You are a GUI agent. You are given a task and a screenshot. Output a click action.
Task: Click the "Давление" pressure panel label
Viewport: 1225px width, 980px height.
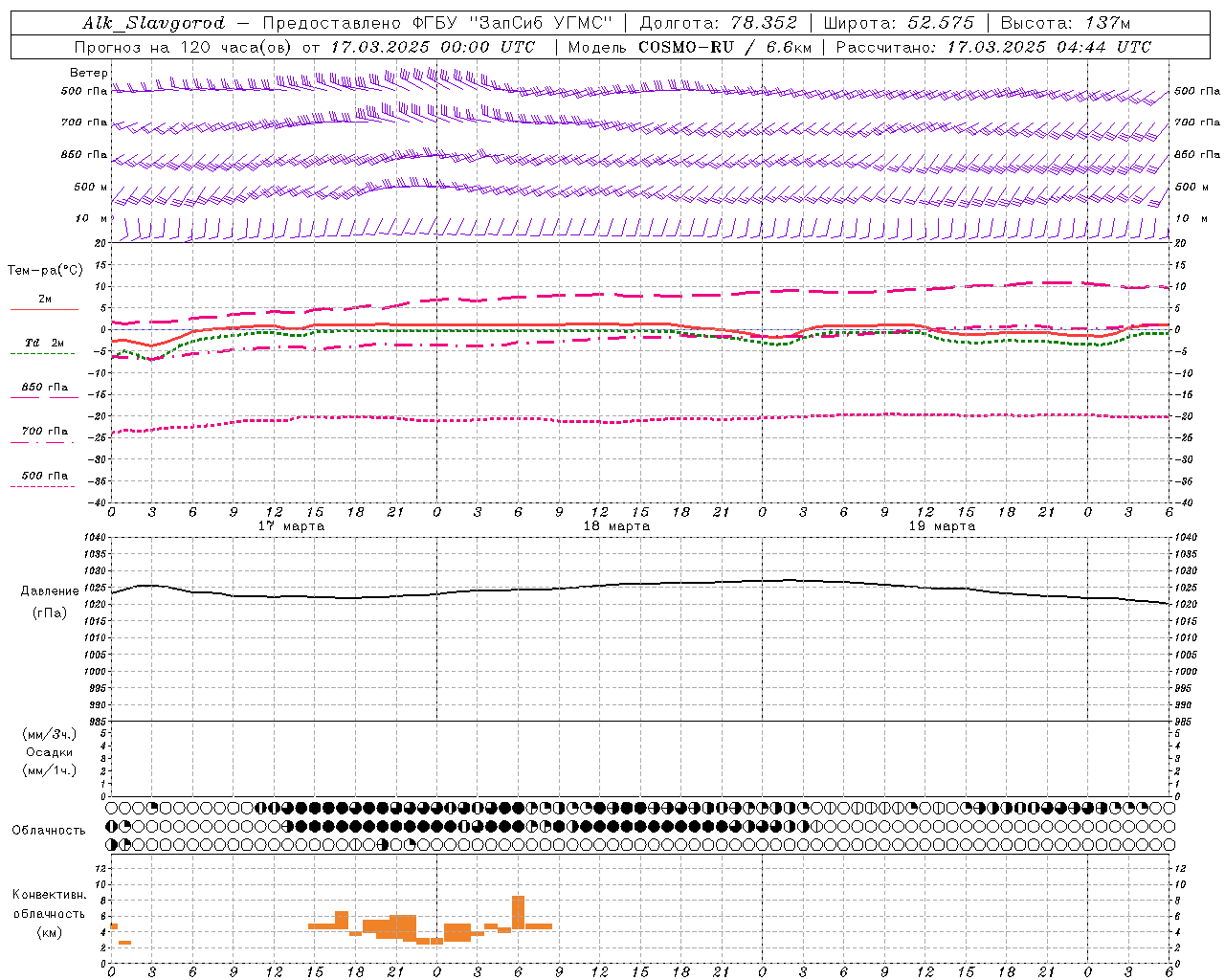click(x=50, y=591)
